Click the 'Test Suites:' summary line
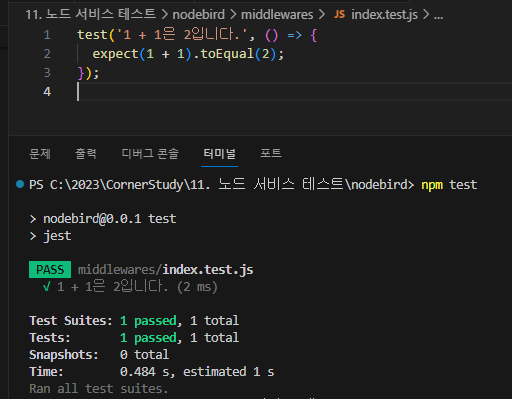 click(x=134, y=321)
